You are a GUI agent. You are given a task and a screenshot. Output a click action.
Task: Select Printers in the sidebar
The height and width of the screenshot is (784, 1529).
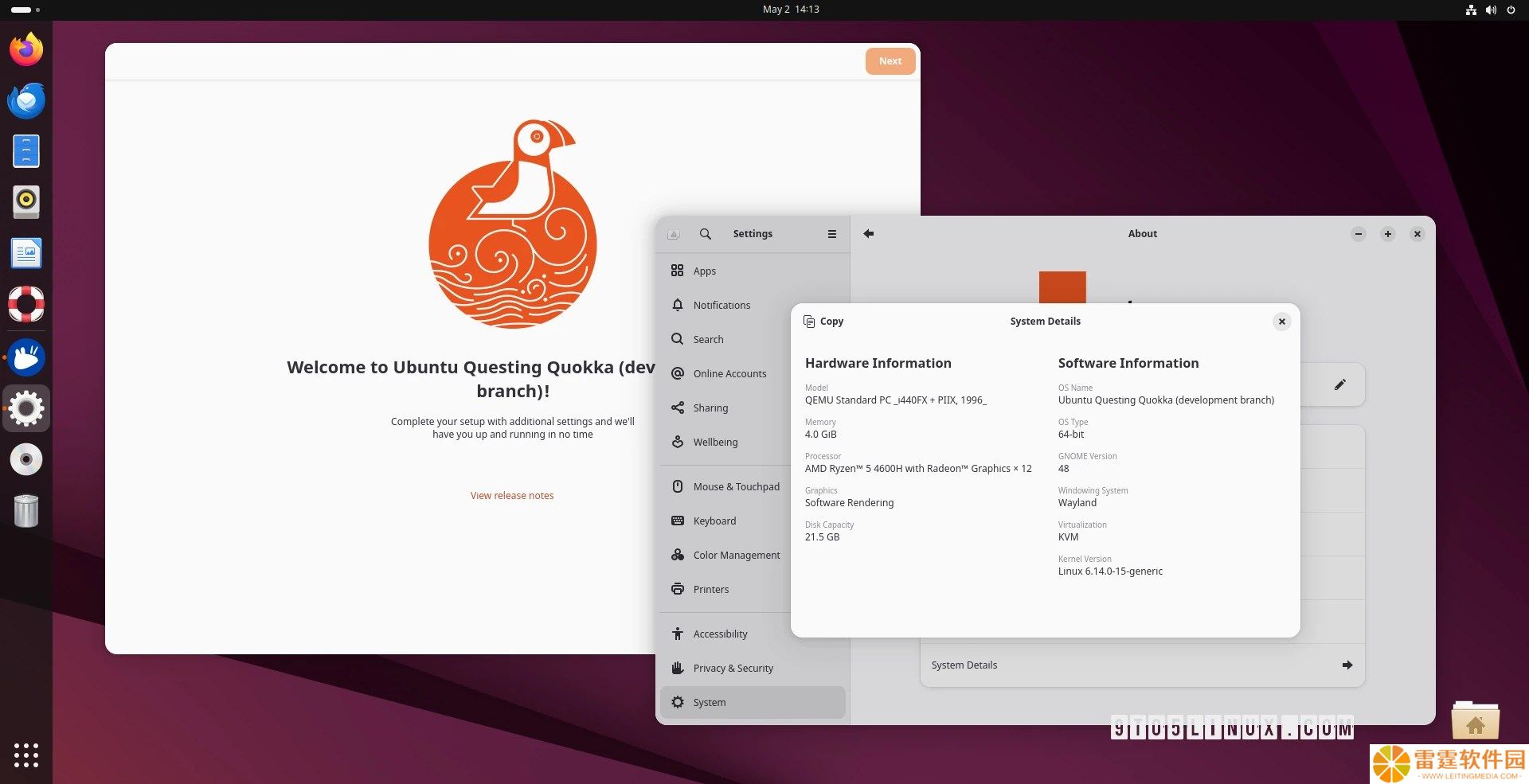coord(753,589)
